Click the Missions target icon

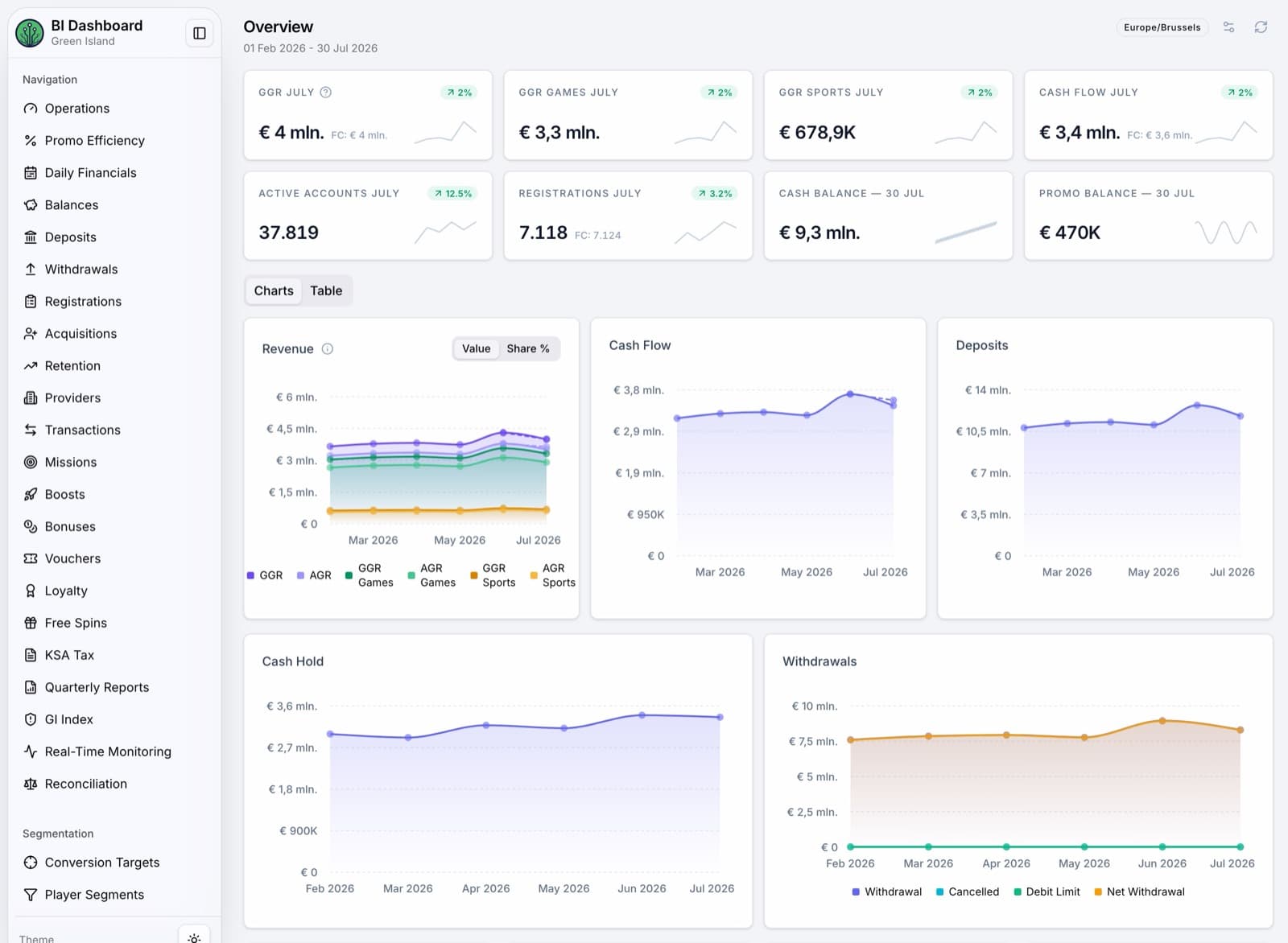coord(31,463)
